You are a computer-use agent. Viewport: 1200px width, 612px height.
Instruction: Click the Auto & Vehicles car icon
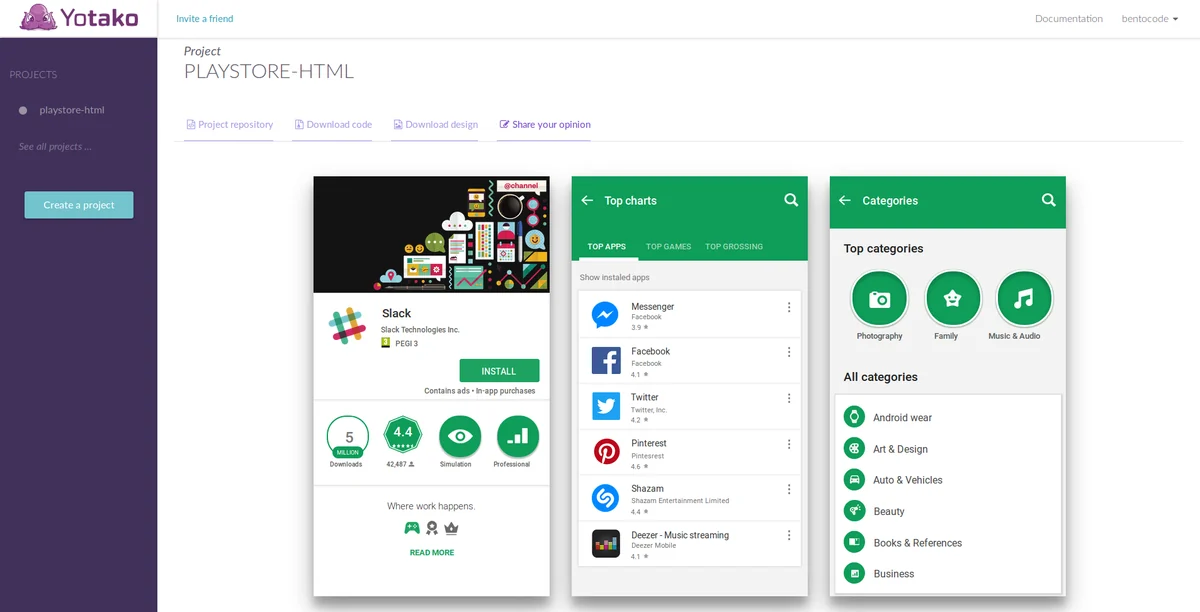[854, 480]
